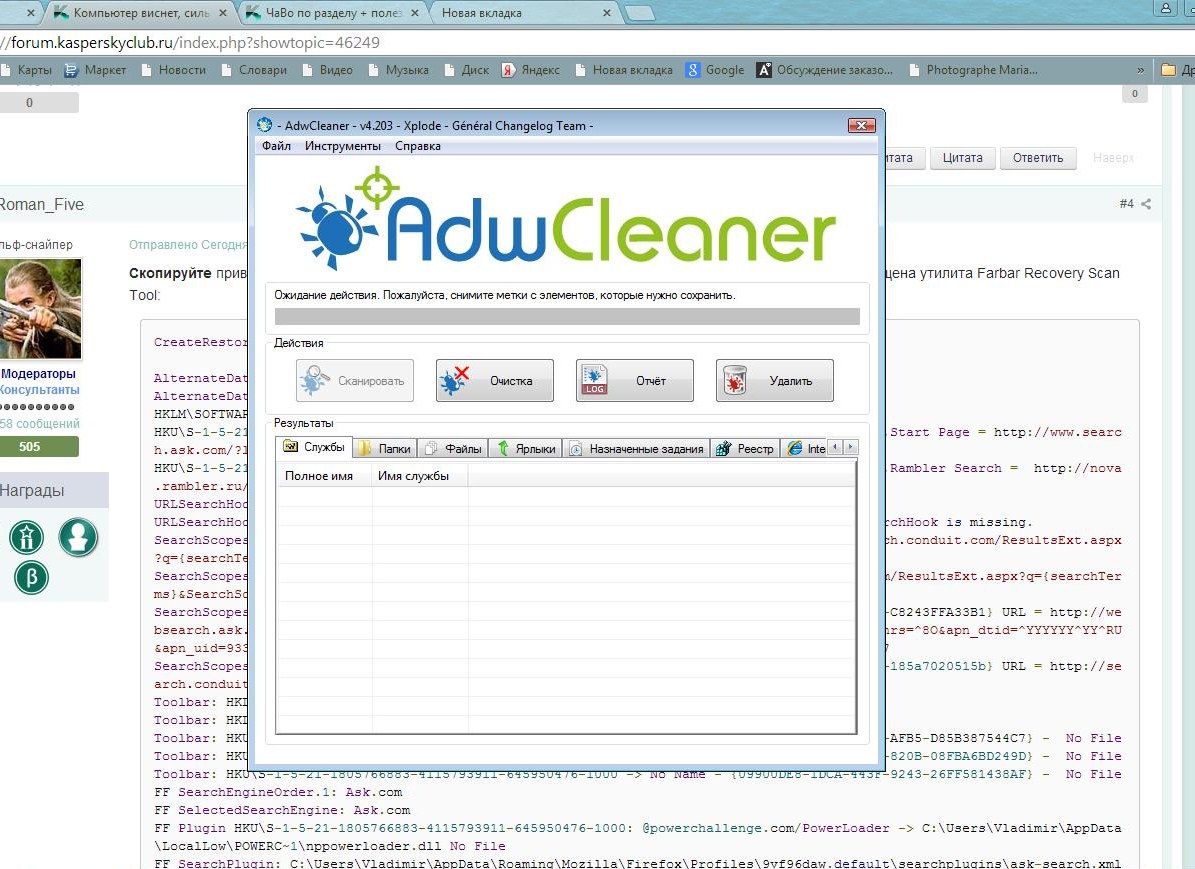Viewport: 1195px width, 869px height.
Task: Open the Справка help menu
Action: (x=418, y=146)
